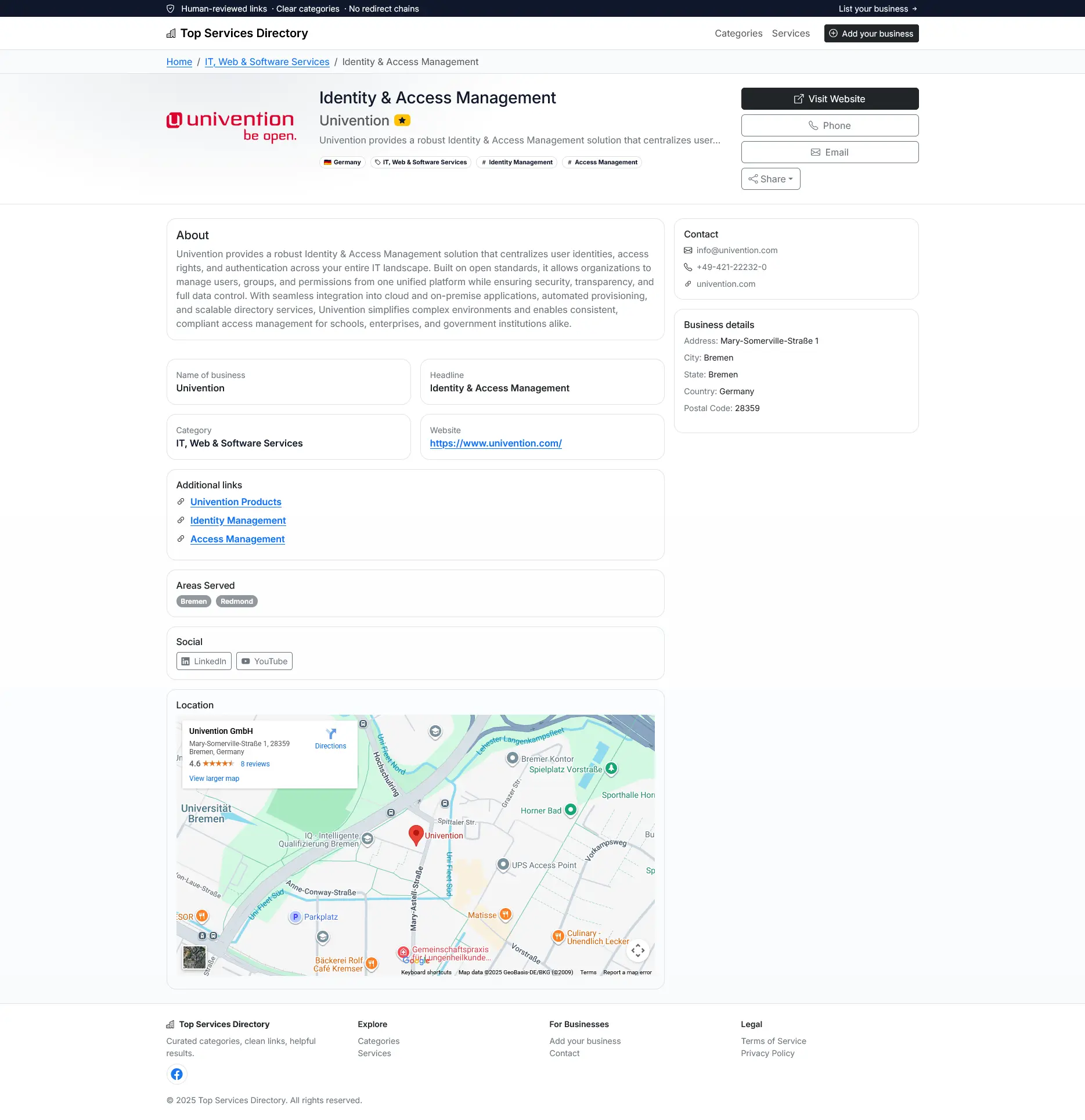Open footer Categories link under Explore
The width and height of the screenshot is (1085, 1120).
point(379,1042)
